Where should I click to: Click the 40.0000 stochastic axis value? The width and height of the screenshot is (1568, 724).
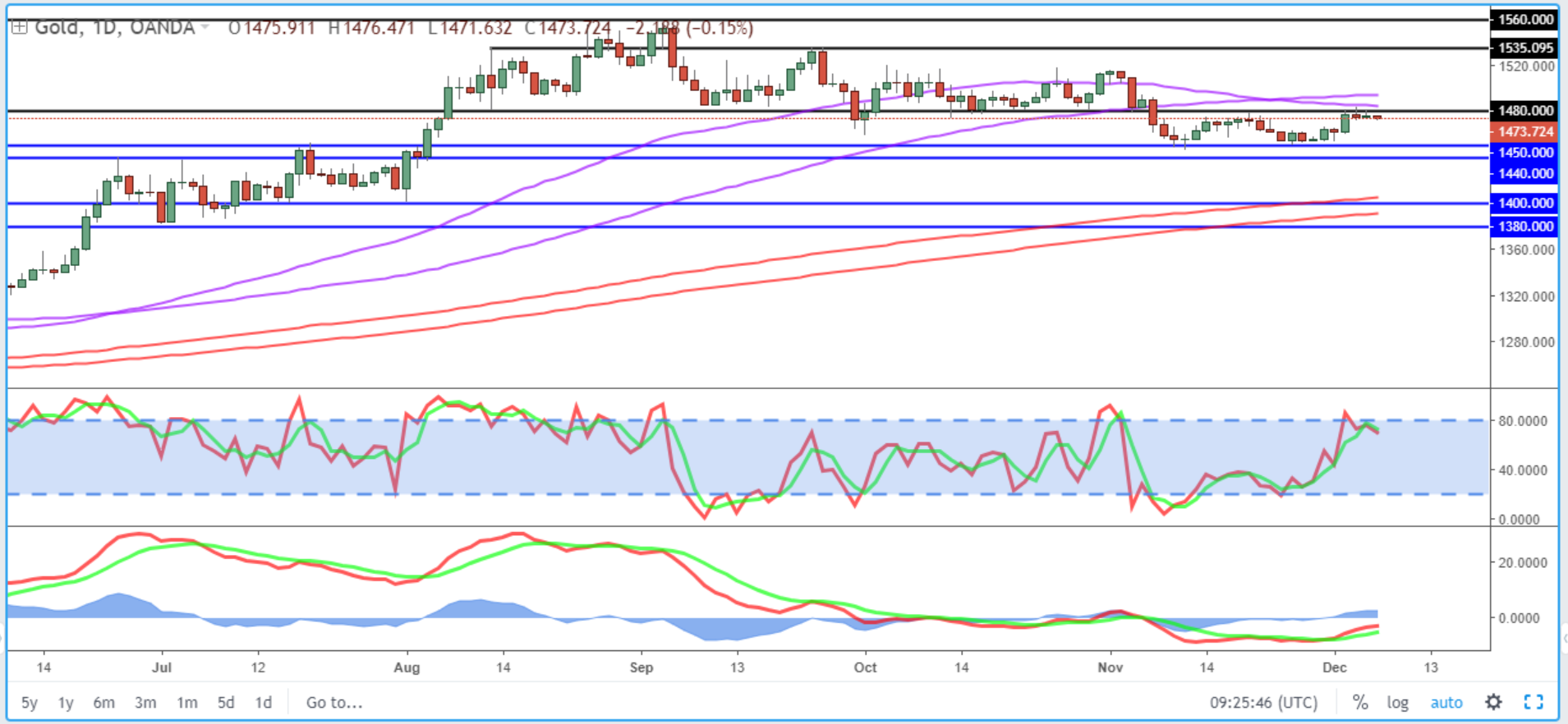coord(1523,470)
